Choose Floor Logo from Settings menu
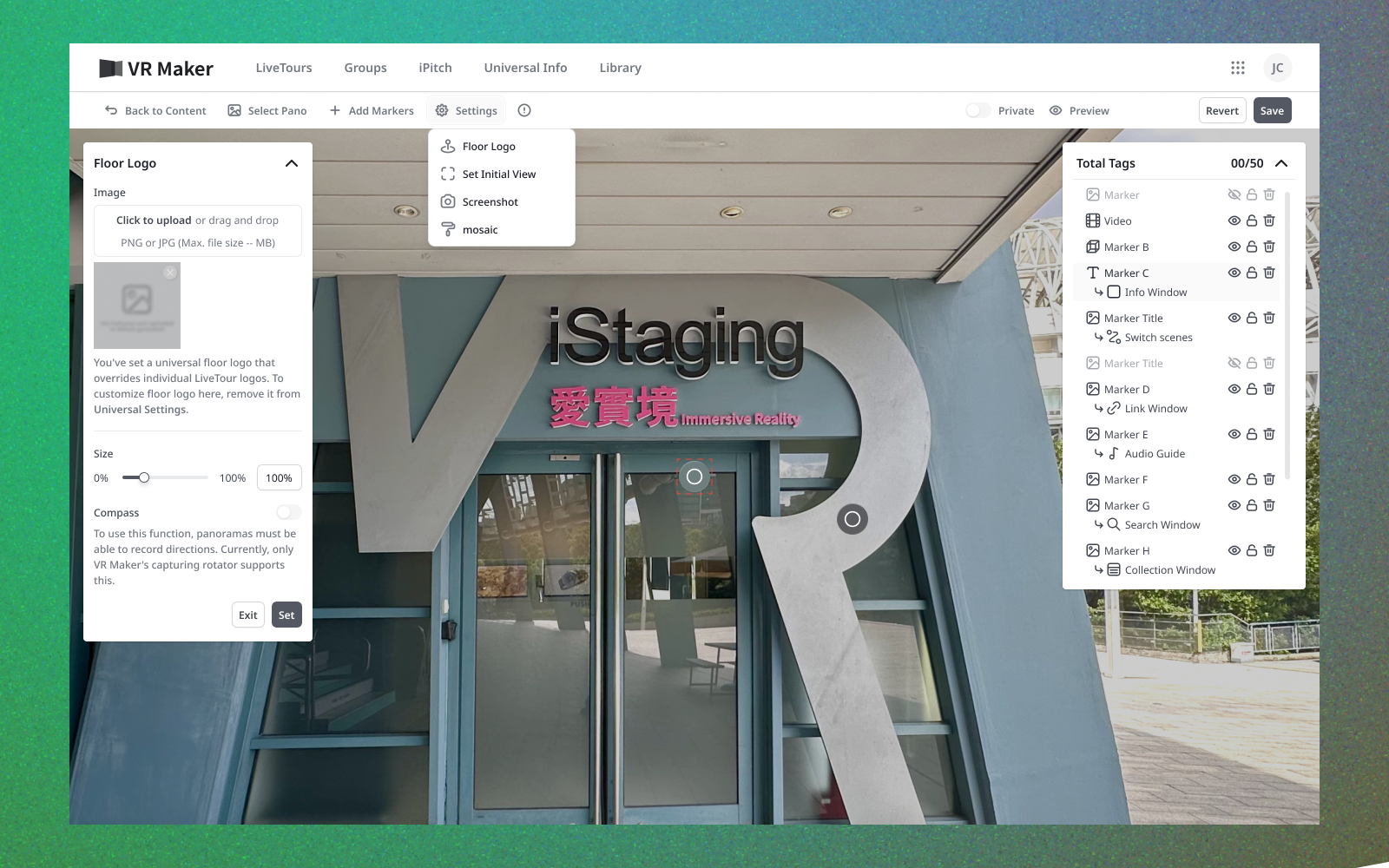Image resolution: width=1389 pixels, height=868 pixels. pos(502,146)
